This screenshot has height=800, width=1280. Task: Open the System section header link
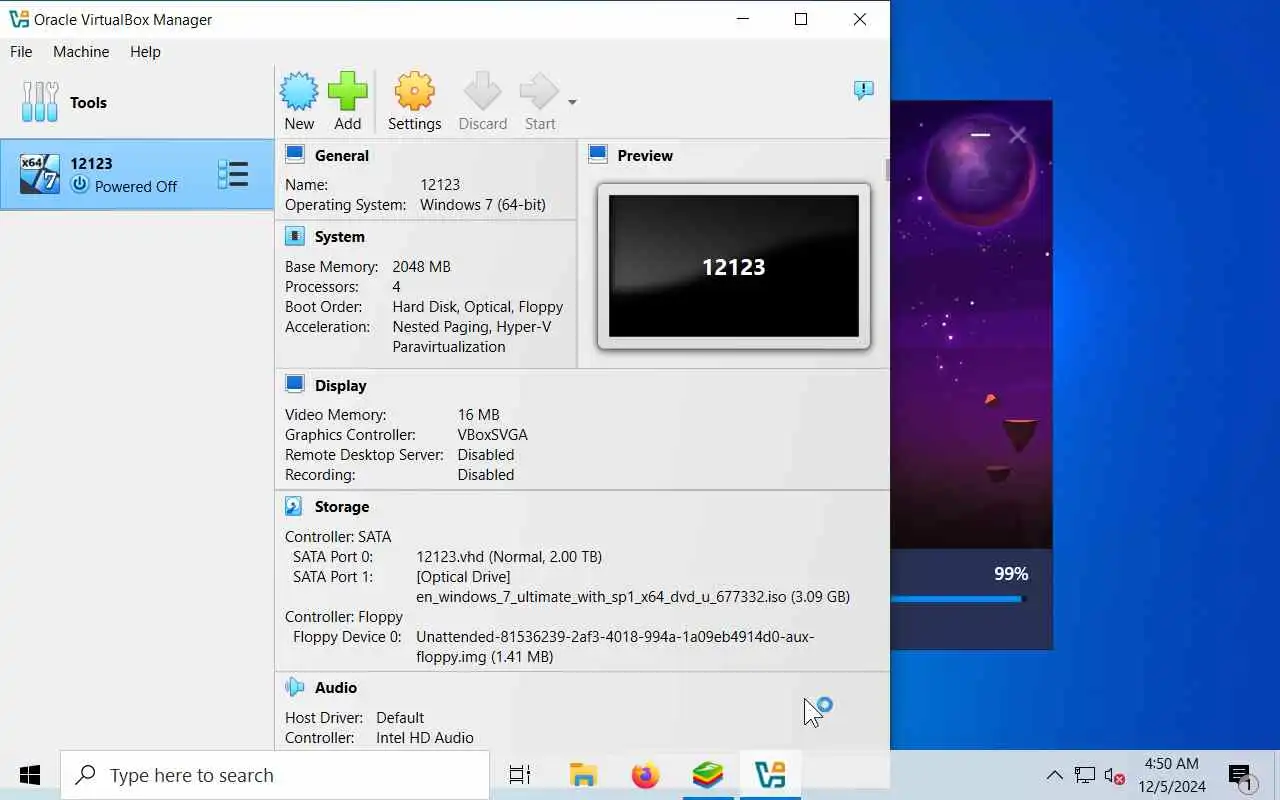pos(340,237)
